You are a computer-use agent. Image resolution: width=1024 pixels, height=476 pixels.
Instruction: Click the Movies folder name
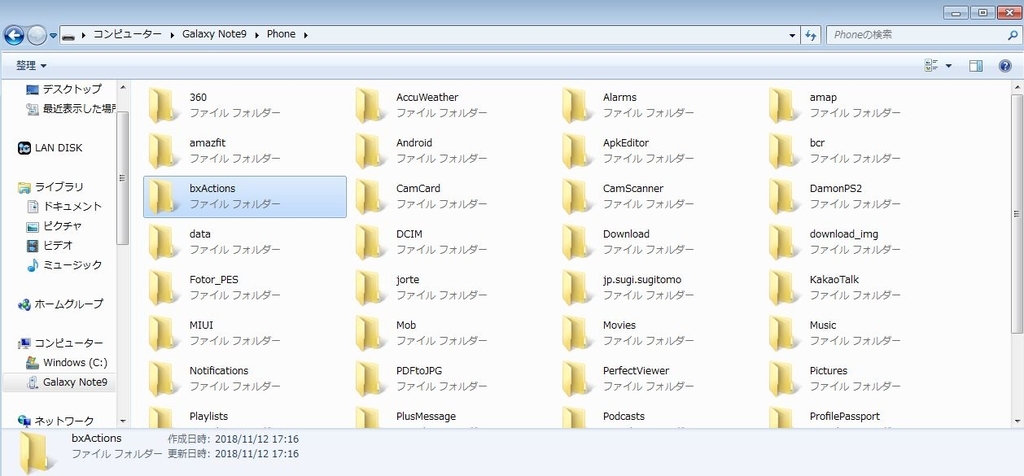coord(619,325)
